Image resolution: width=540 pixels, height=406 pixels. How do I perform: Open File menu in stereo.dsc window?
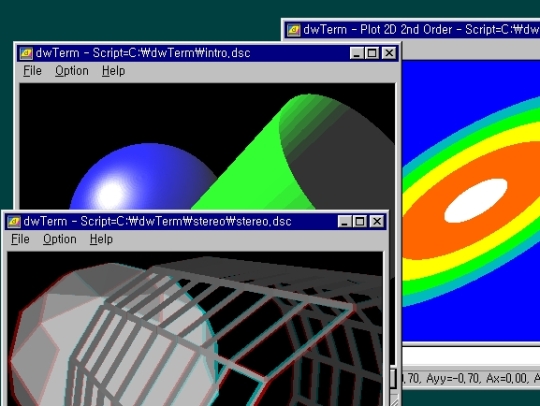click(20, 239)
